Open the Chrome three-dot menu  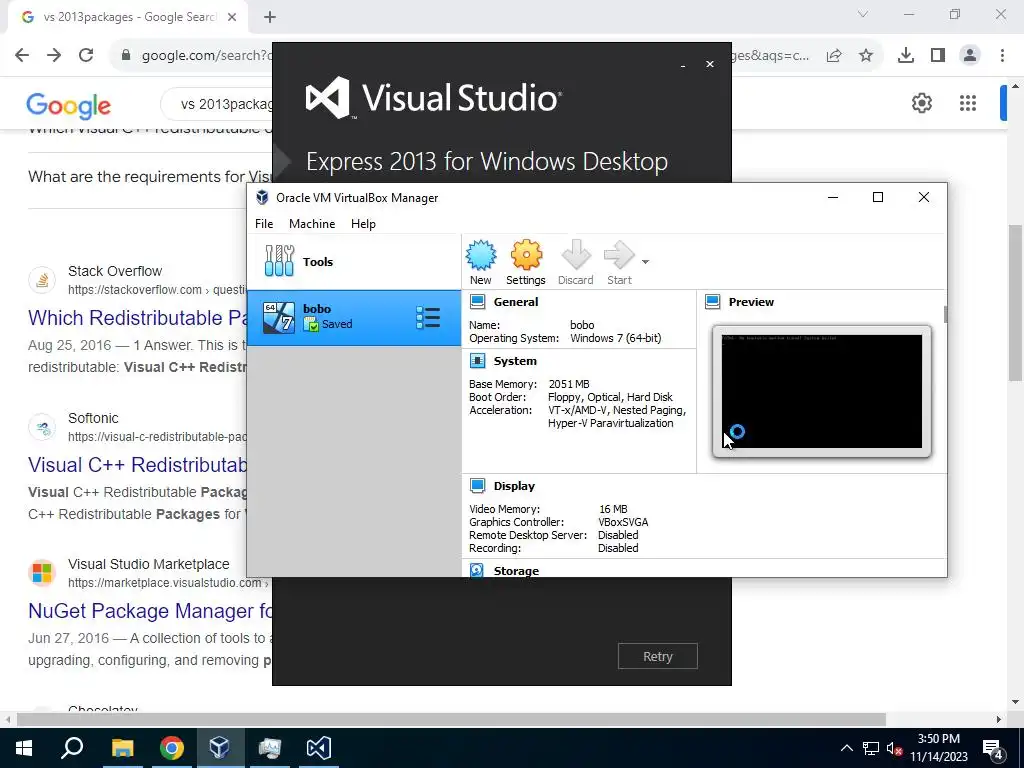click(x=1002, y=56)
